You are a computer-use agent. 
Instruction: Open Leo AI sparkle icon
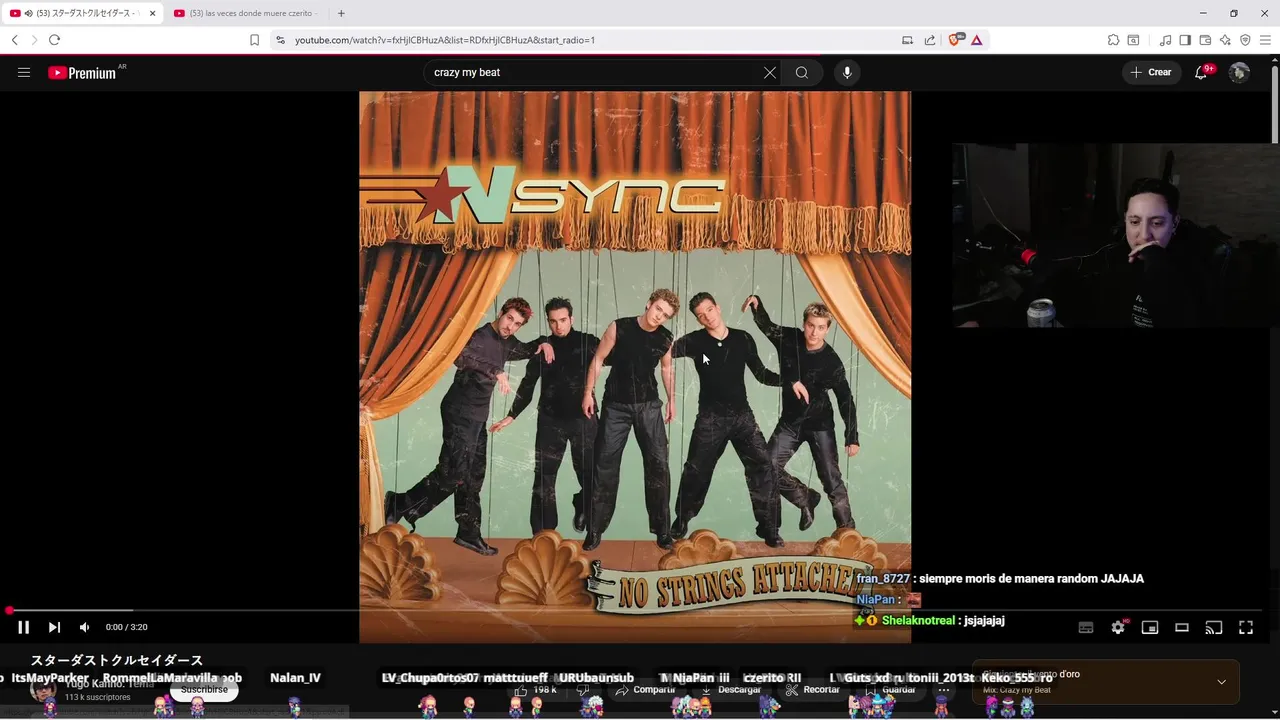[x=1225, y=40]
